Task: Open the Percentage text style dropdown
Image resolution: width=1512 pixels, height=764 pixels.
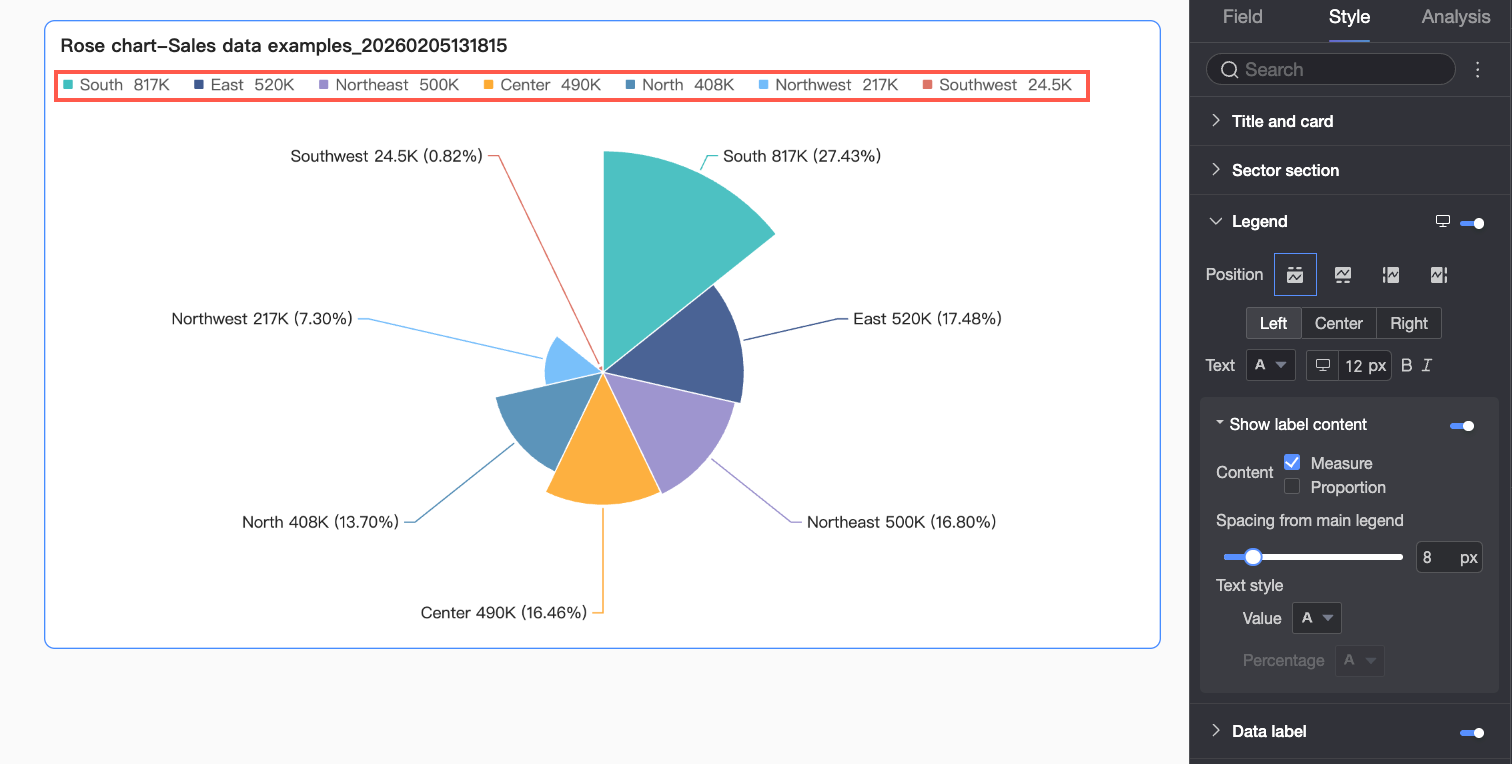Action: (x=1360, y=660)
